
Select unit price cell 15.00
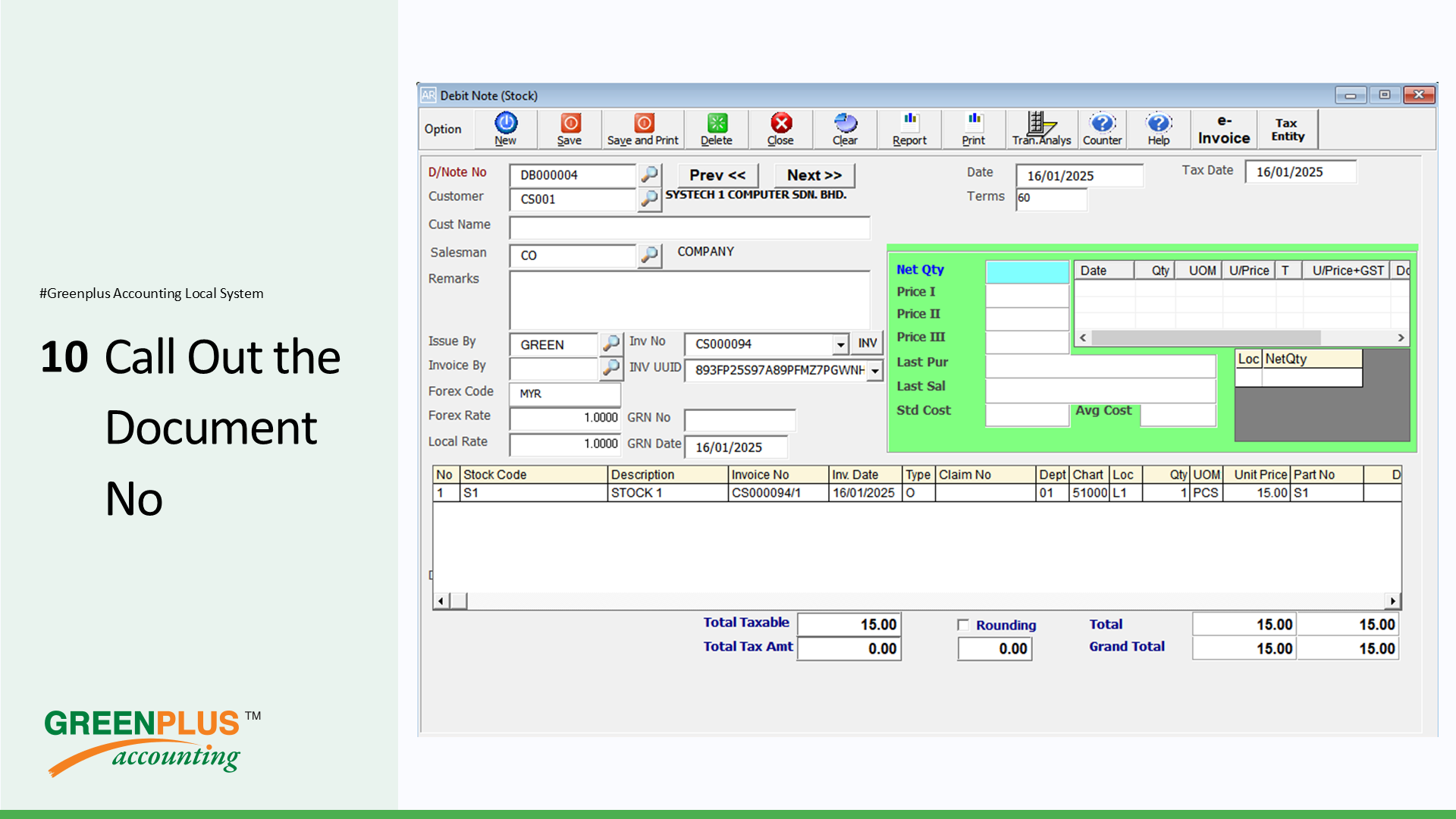1257,493
